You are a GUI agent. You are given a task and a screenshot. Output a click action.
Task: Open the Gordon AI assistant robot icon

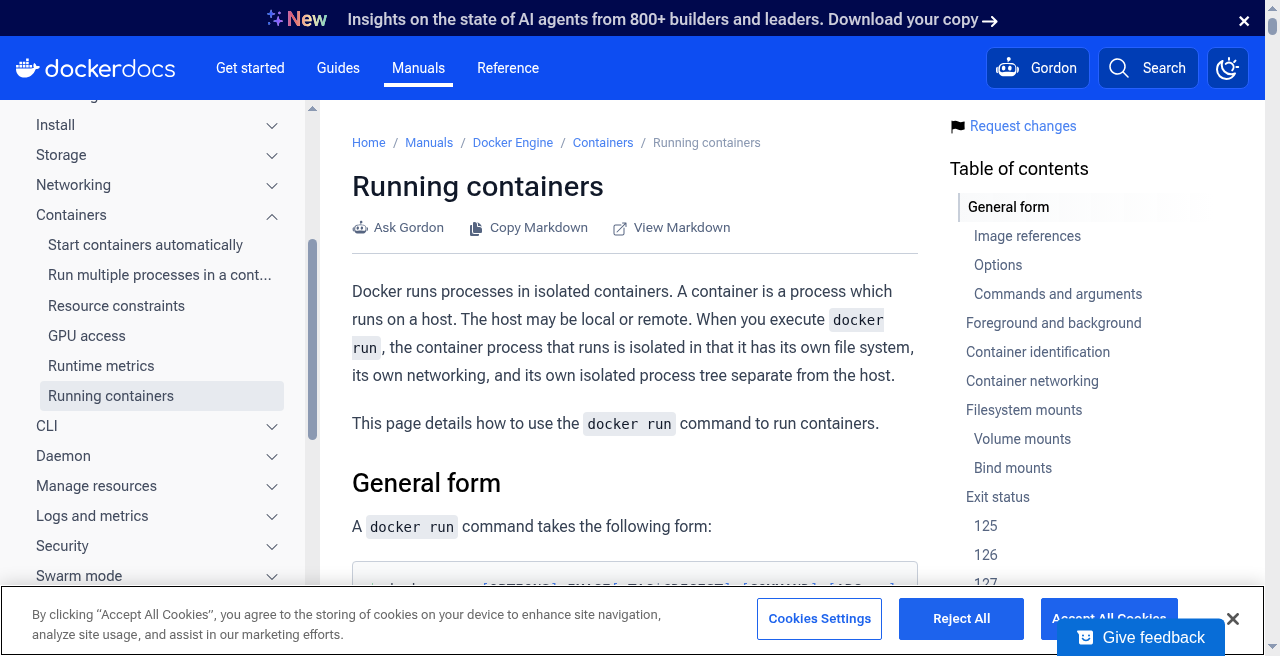[x=1007, y=68]
